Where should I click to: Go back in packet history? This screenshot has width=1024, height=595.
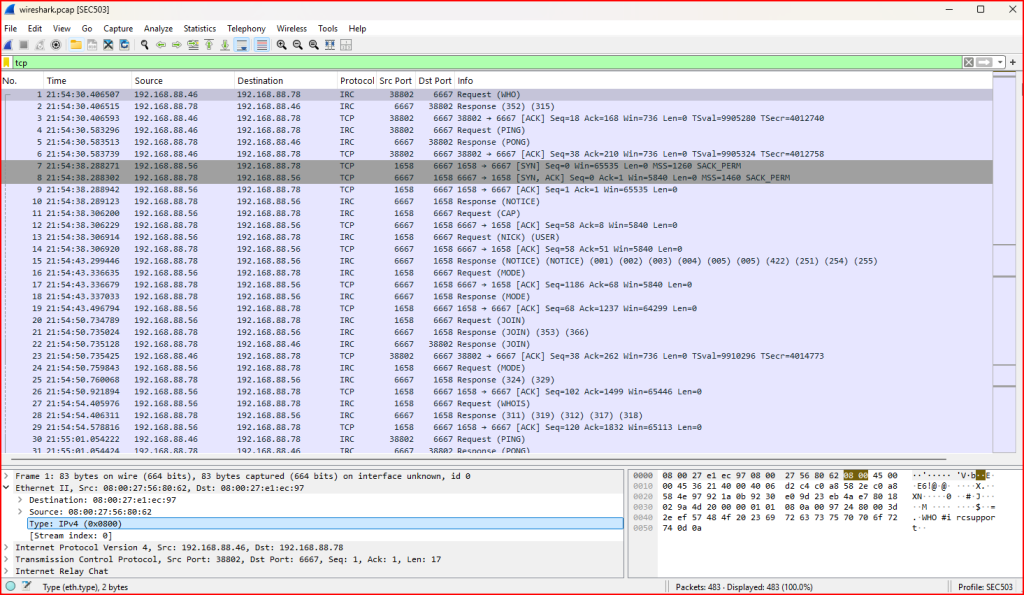click(161, 45)
